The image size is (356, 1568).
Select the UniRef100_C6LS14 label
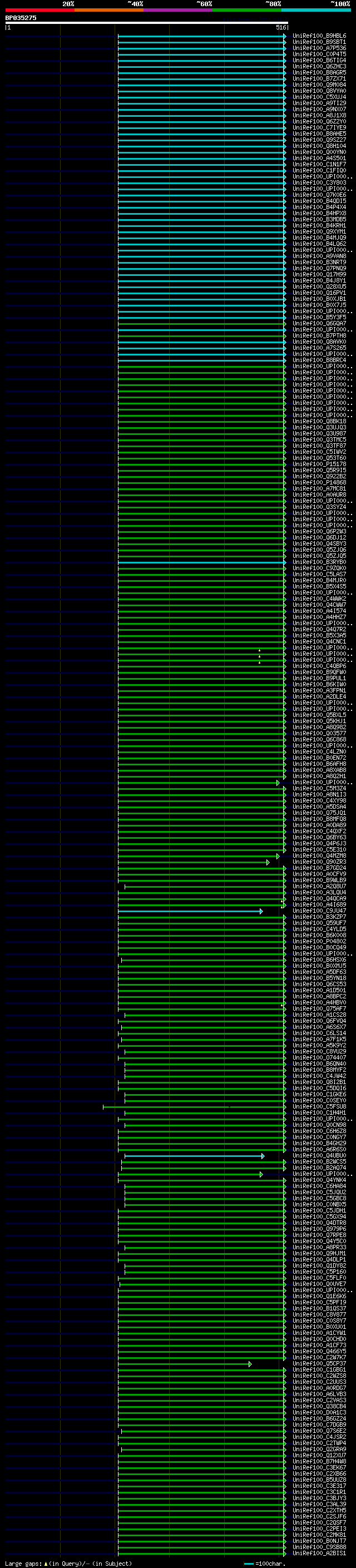(x=319, y=1033)
